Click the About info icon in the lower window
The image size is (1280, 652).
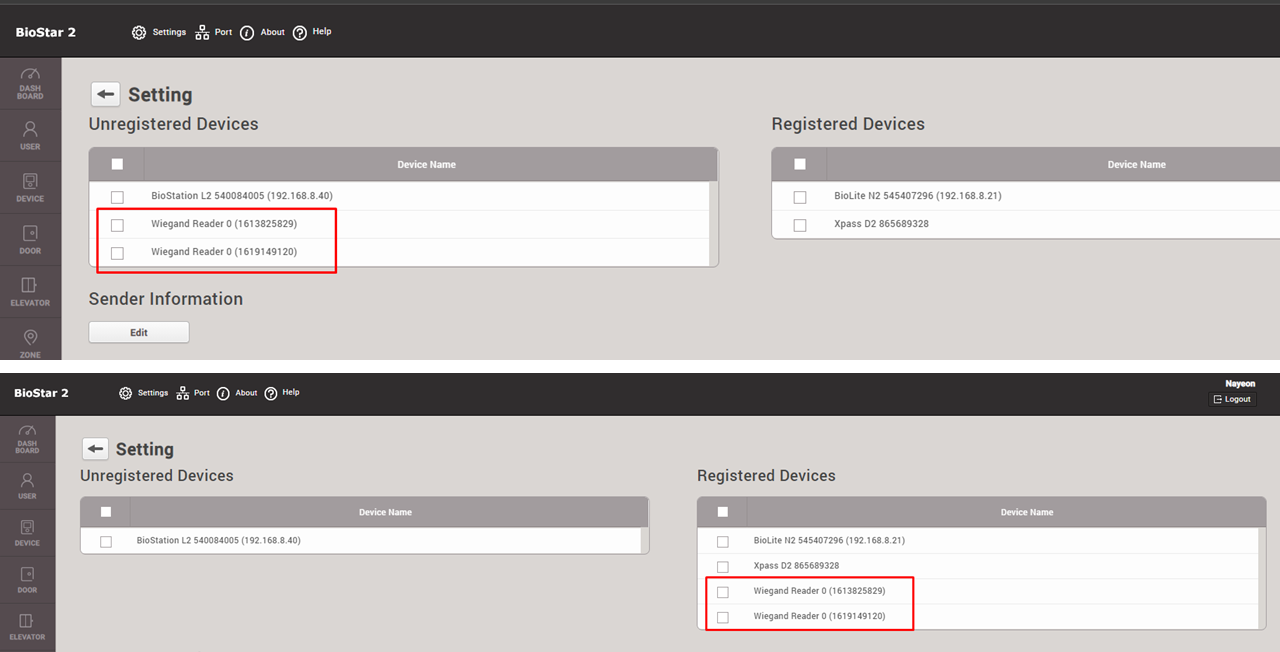pyautogui.click(x=223, y=393)
